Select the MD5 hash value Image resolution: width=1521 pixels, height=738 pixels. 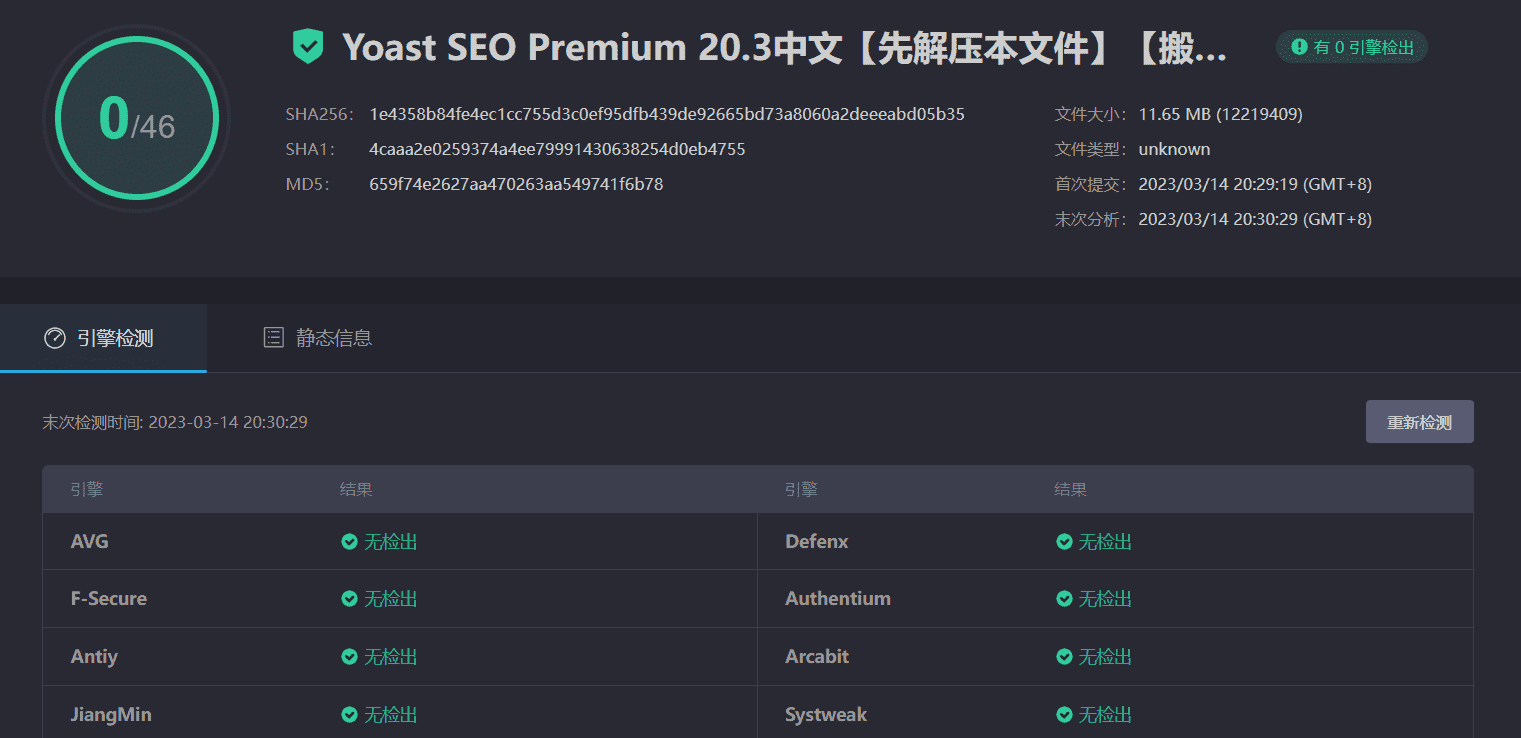(516, 184)
